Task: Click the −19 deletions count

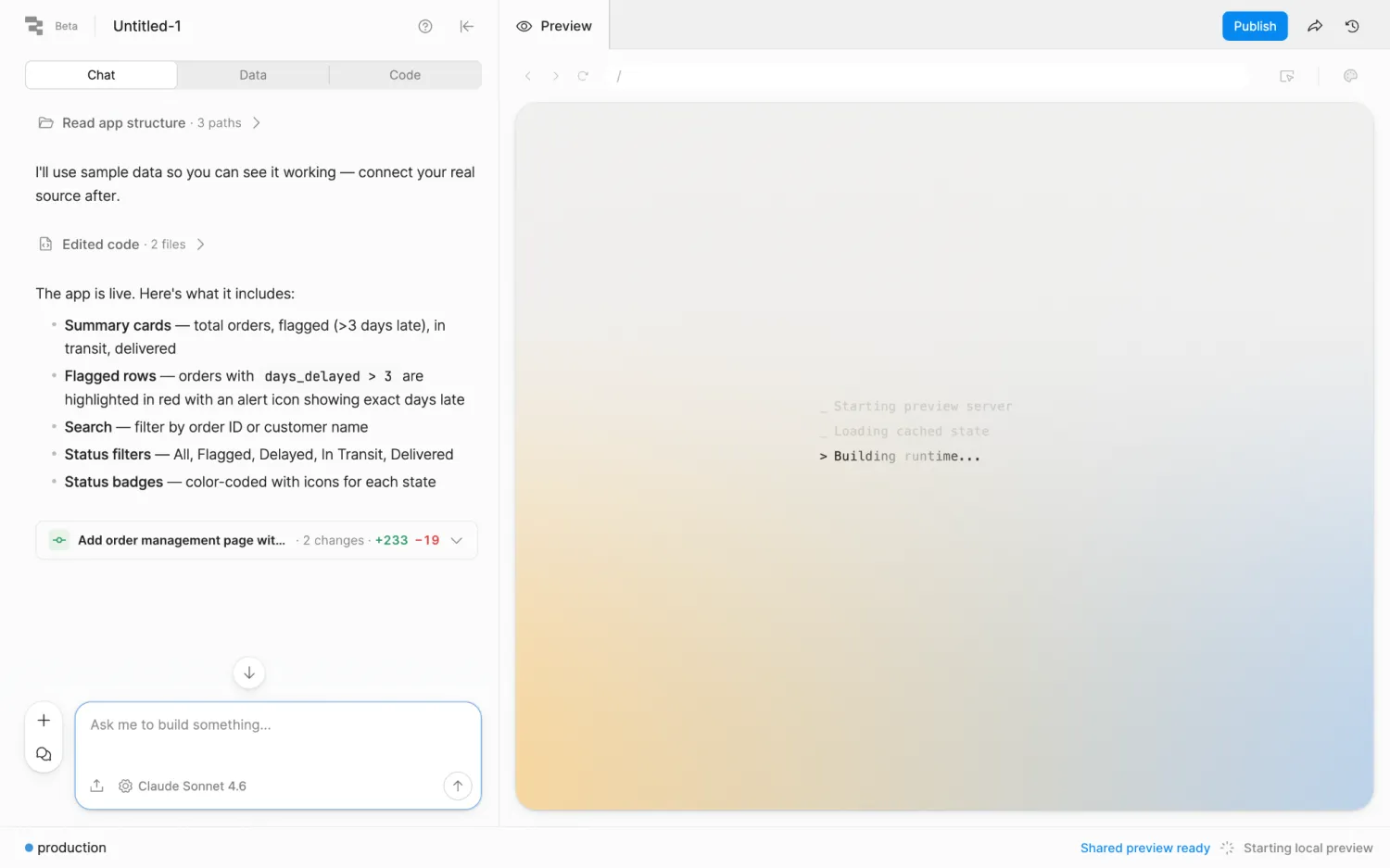Action: [427, 540]
